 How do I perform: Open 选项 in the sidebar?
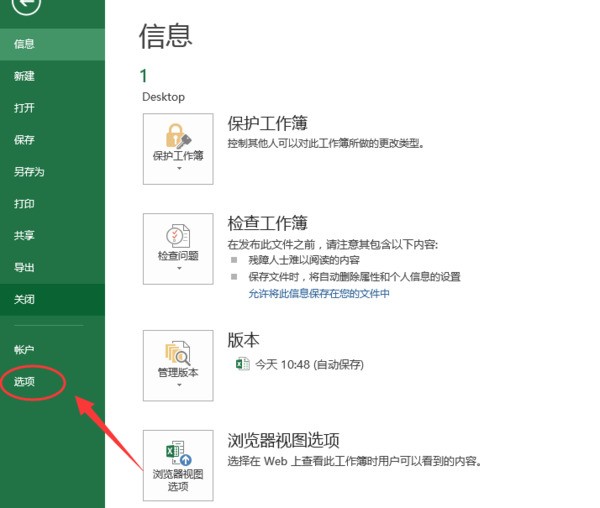click(24, 382)
